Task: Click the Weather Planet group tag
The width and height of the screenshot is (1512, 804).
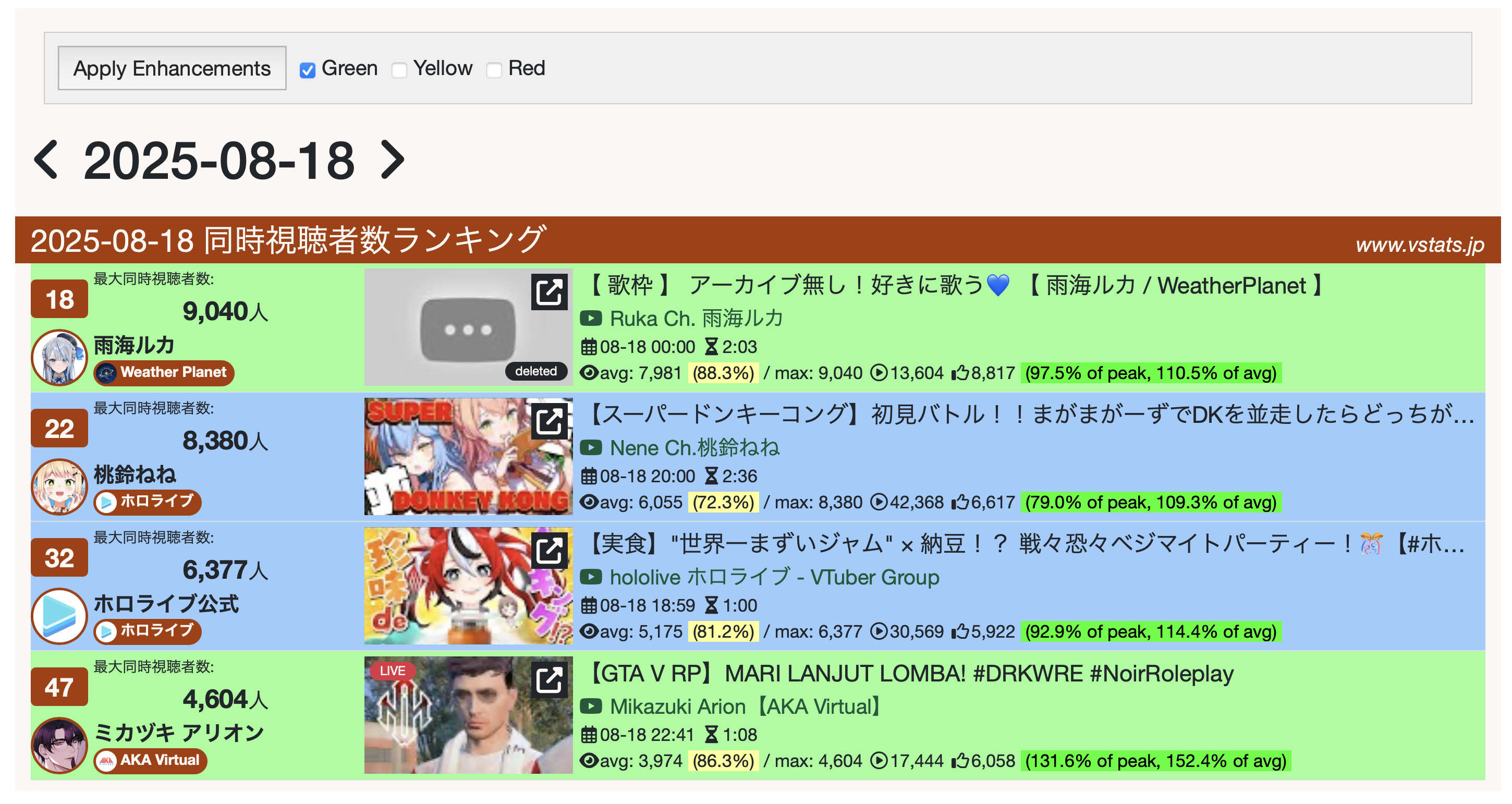Action: [x=164, y=373]
